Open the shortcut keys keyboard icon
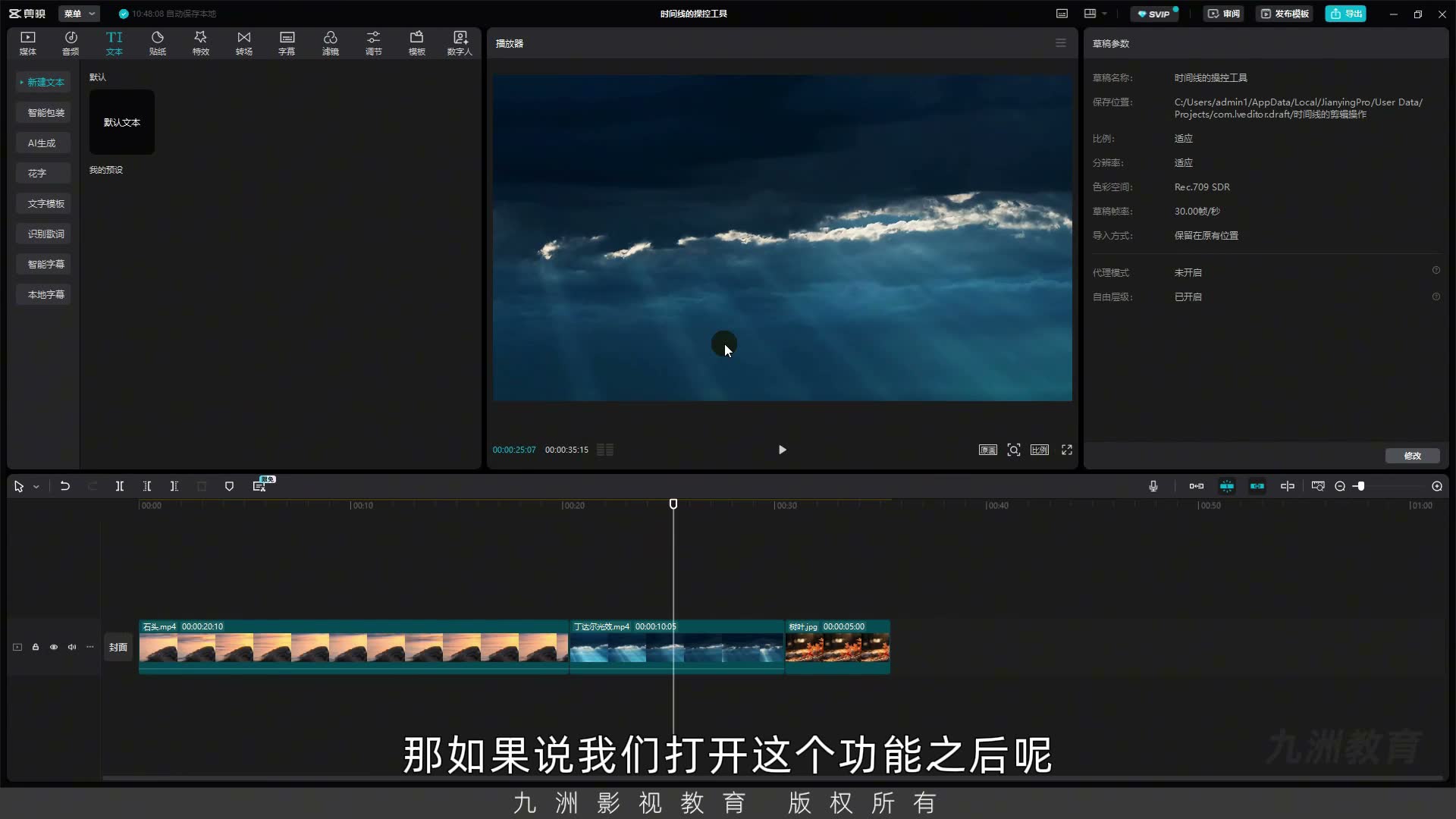Screen dimensions: 1456x819 click(x=1062, y=14)
